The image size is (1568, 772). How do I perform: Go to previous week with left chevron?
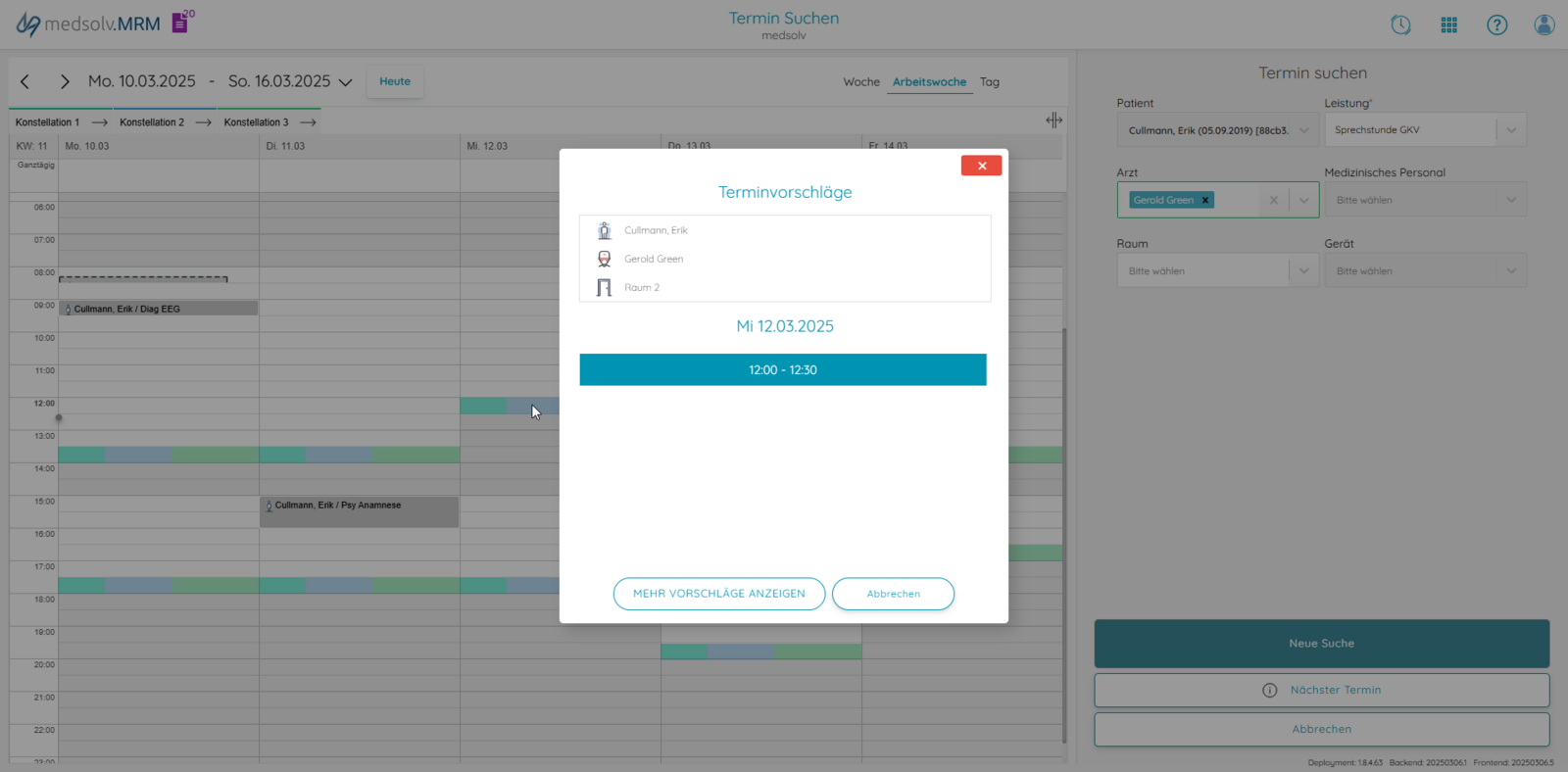(x=25, y=81)
